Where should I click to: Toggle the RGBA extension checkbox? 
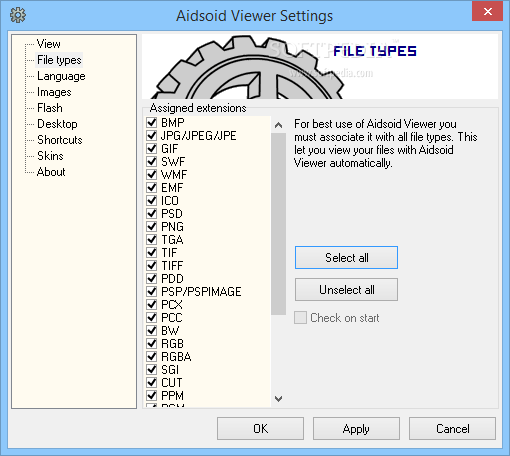pyautogui.click(x=152, y=356)
